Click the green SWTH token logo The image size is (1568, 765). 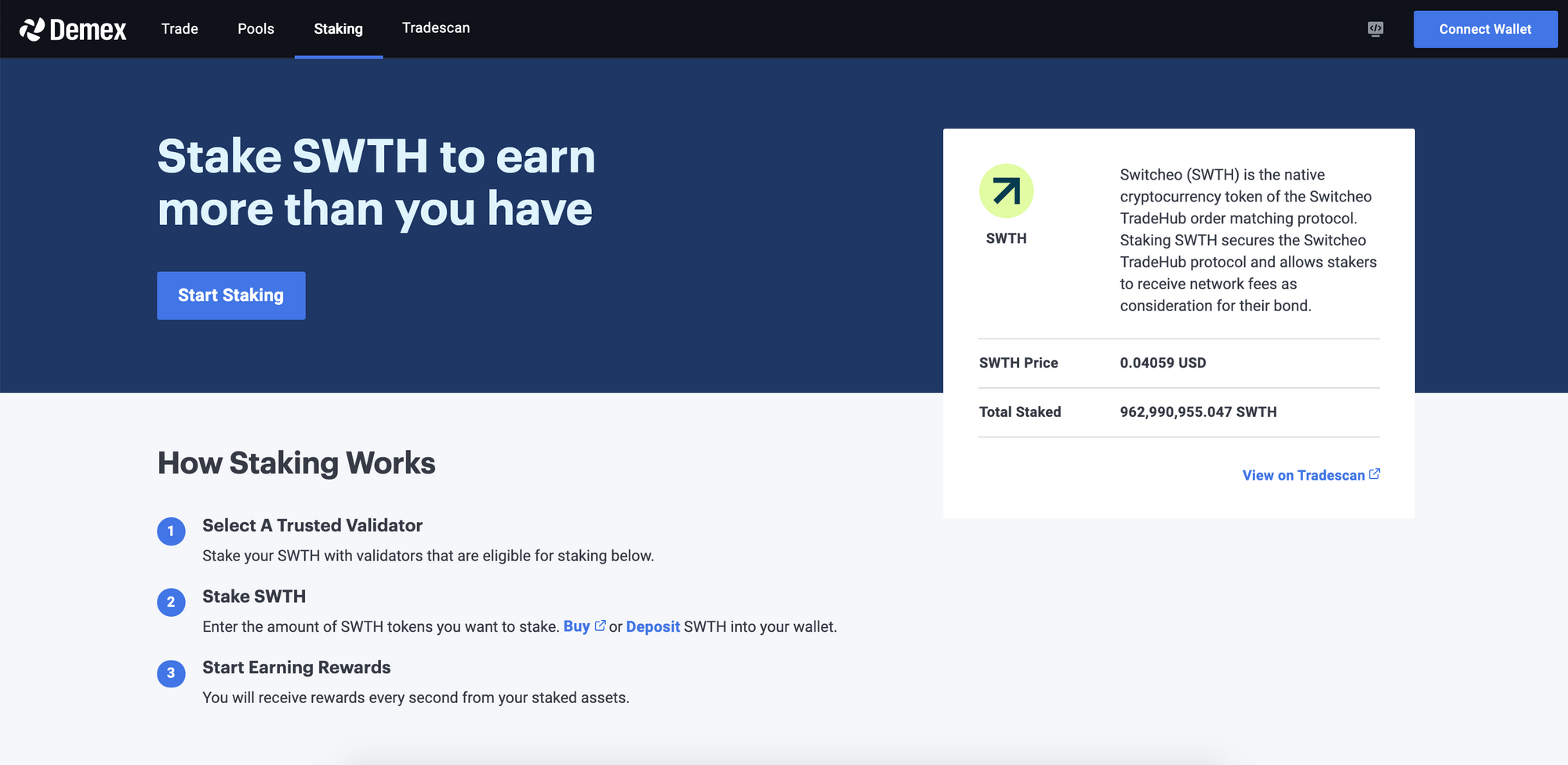[1007, 191]
